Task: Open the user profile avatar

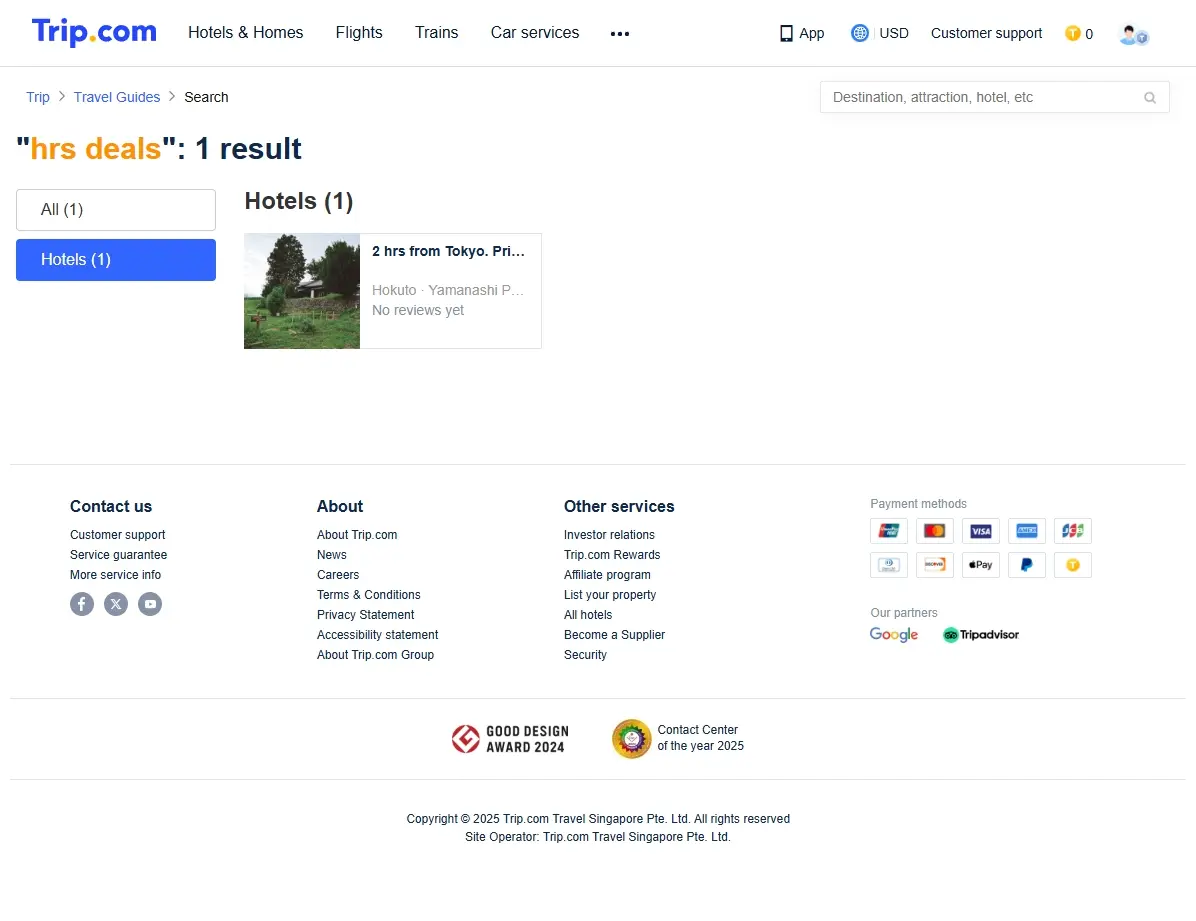Action: click(1133, 34)
